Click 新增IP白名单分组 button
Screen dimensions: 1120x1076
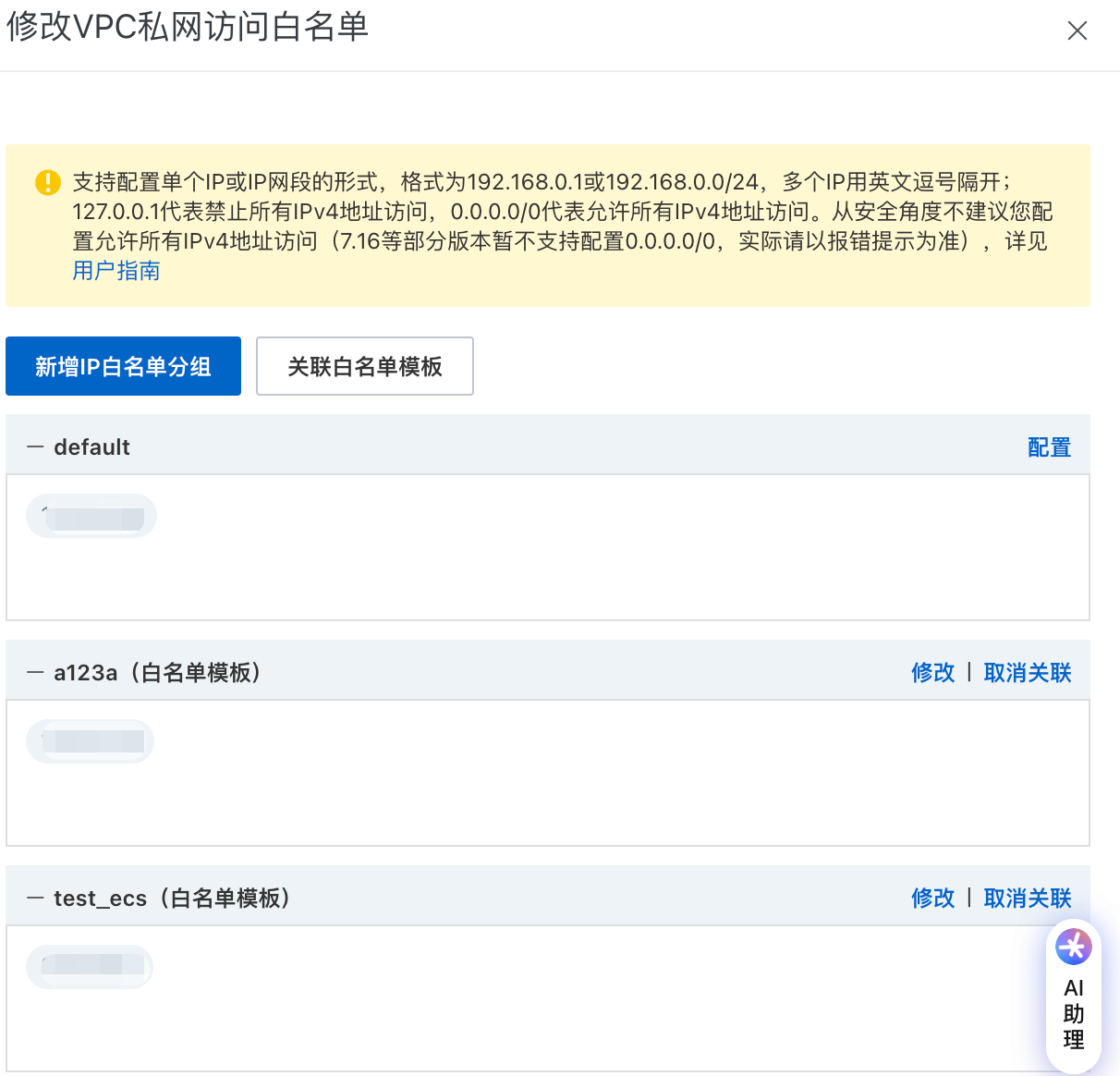click(x=123, y=366)
